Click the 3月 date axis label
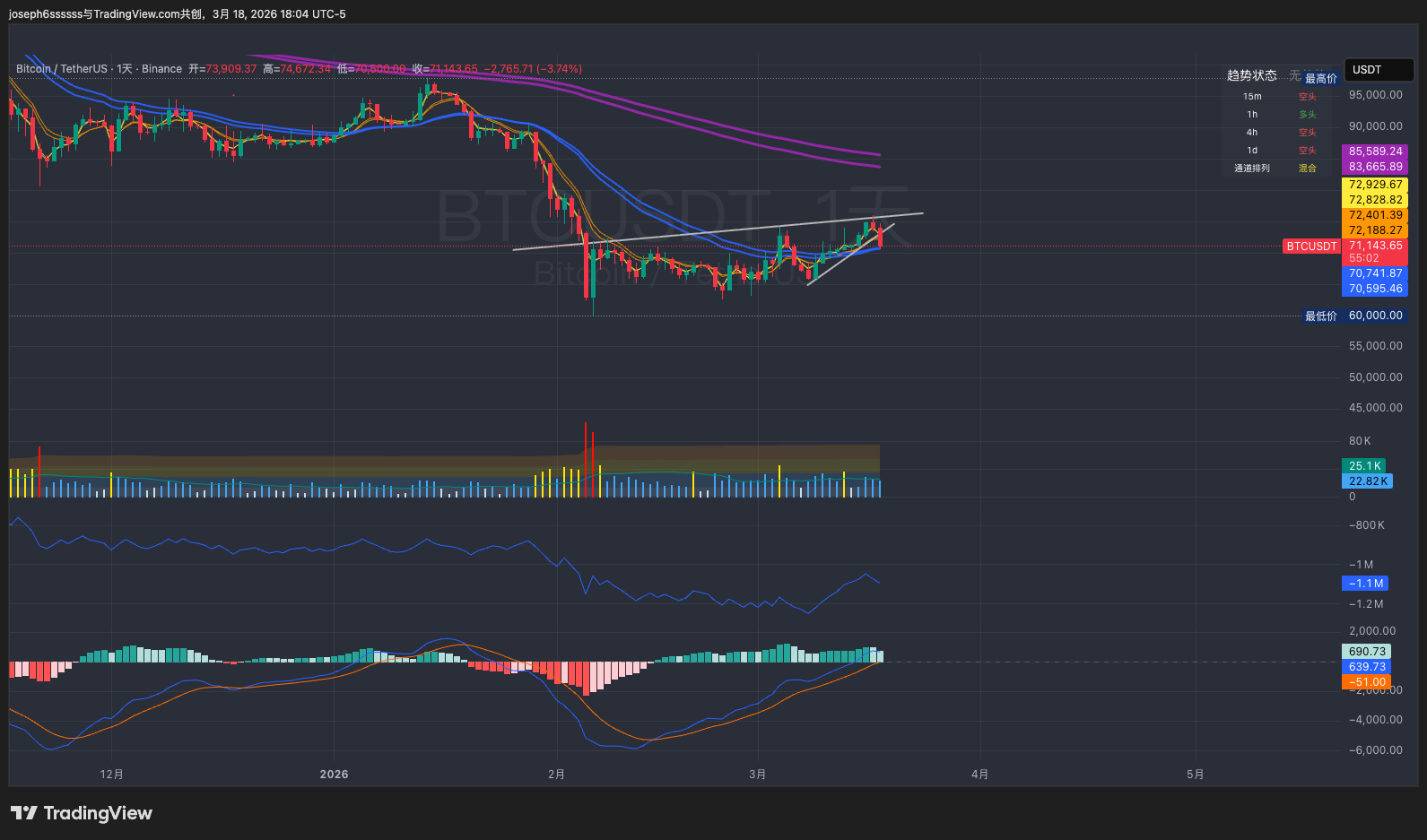 [x=758, y=775]
